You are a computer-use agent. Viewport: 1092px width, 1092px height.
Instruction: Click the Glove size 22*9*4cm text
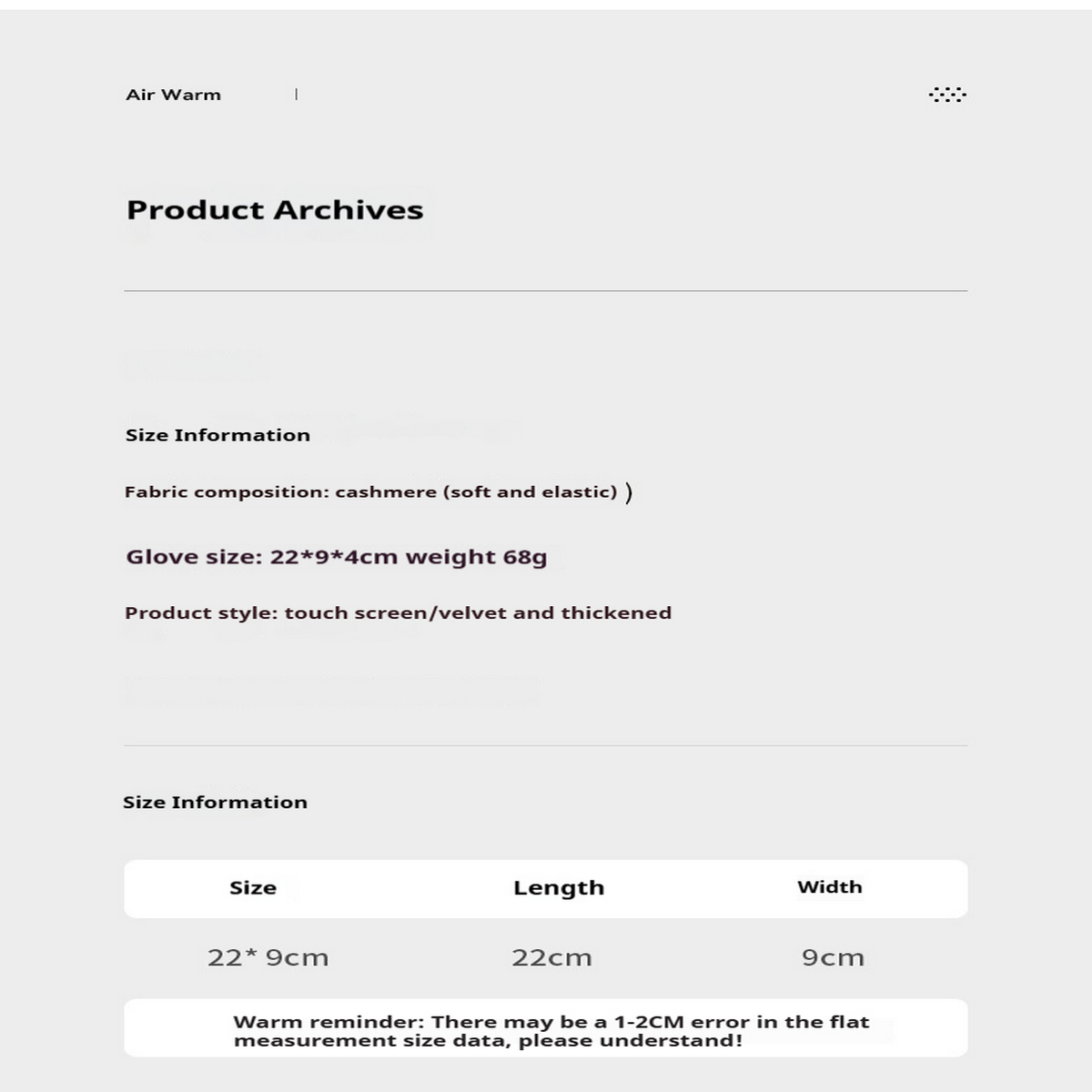pos(336,557)
